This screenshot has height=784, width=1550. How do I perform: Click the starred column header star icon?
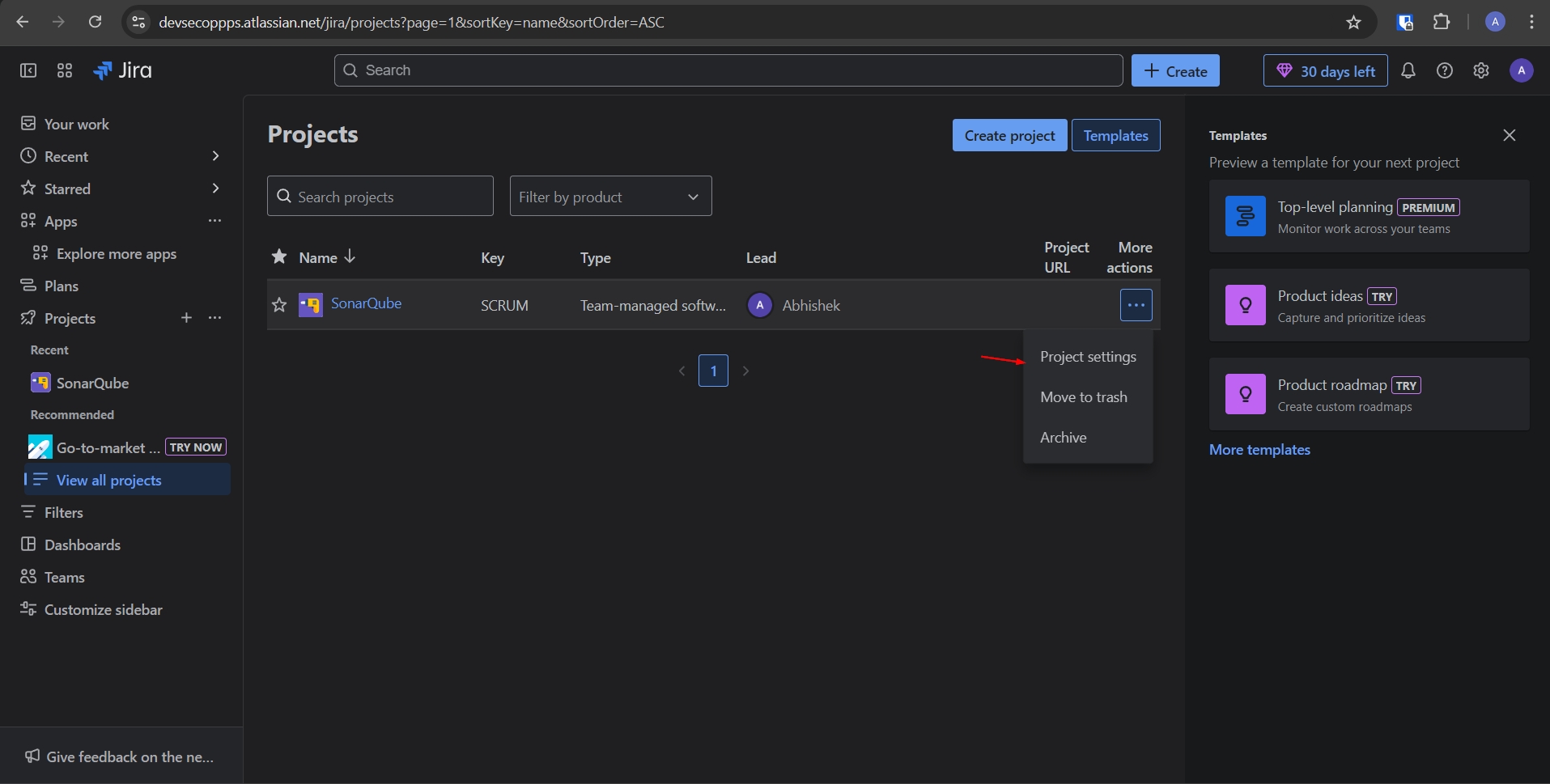279,257
